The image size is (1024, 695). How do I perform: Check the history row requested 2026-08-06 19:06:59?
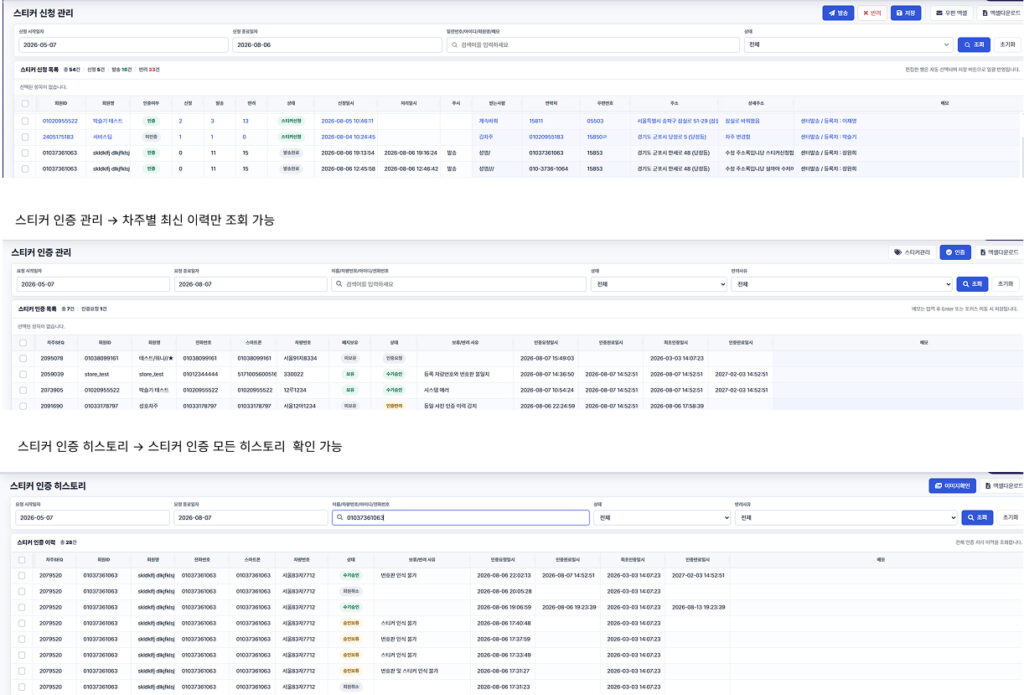pos(22,607)
